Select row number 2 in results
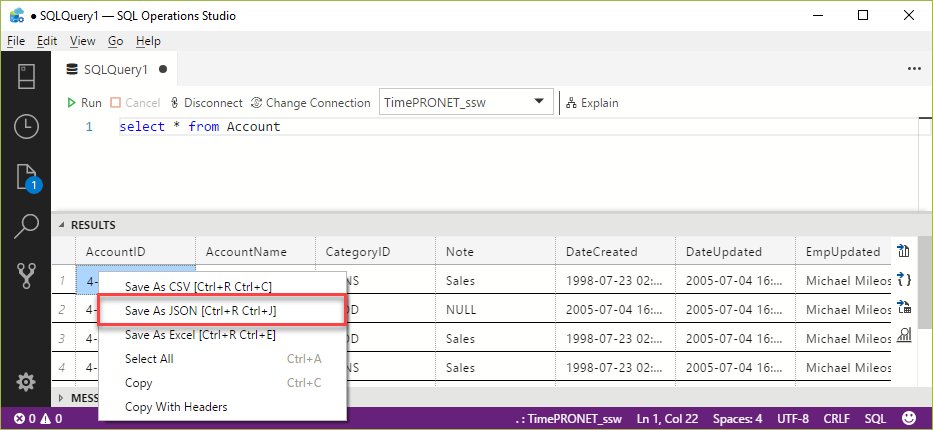 pyautogui.click(x=63, y=309)
